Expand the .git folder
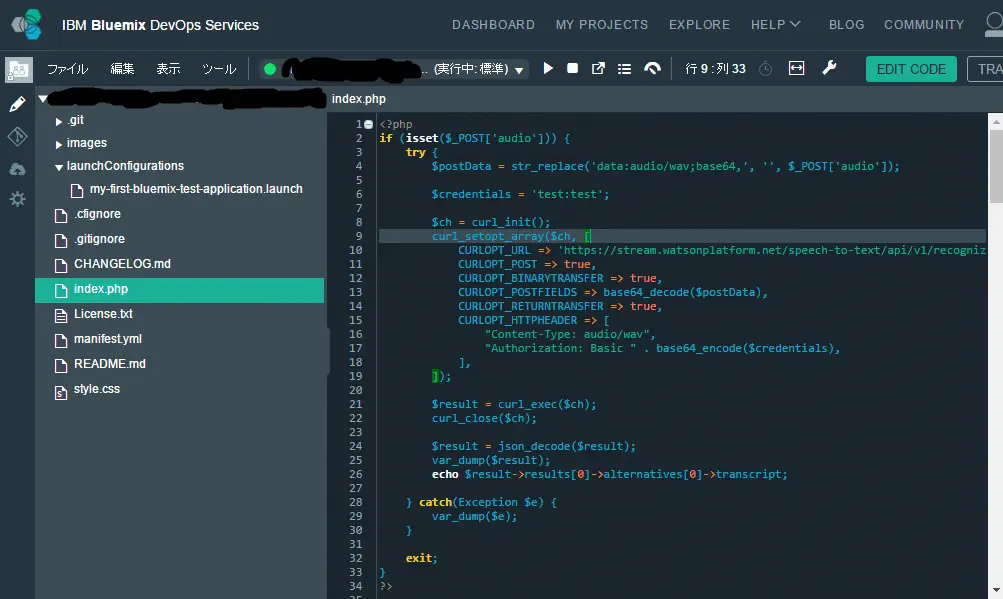The image size is (1003, 599). 59,121
